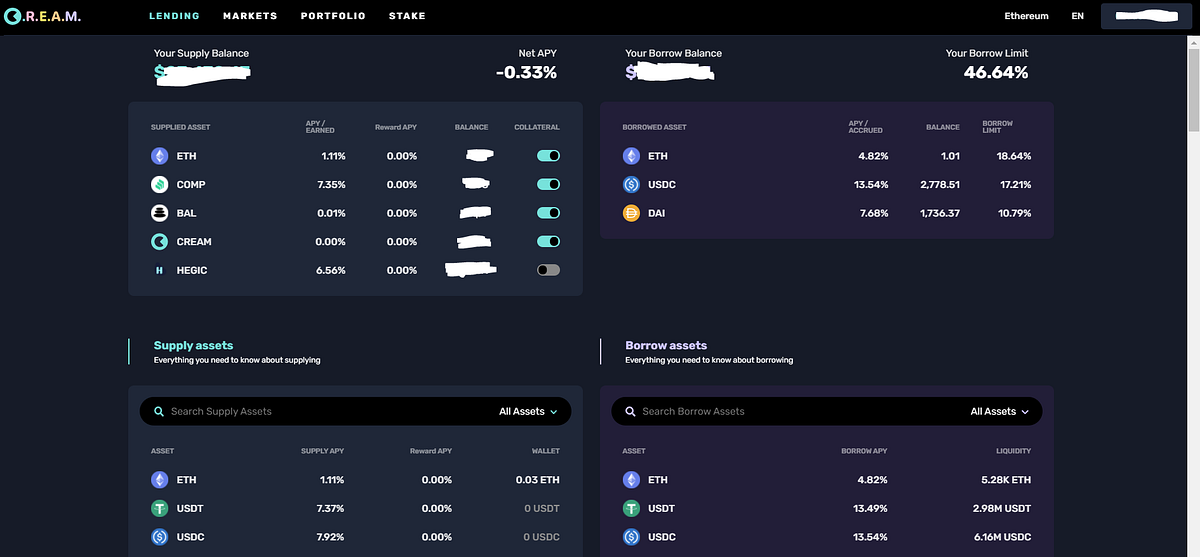Image resolution: width=1200 pixels, height=557 pixels.
Task: Click the LIQUIDITY column header
Action: tap(1014, 451)
